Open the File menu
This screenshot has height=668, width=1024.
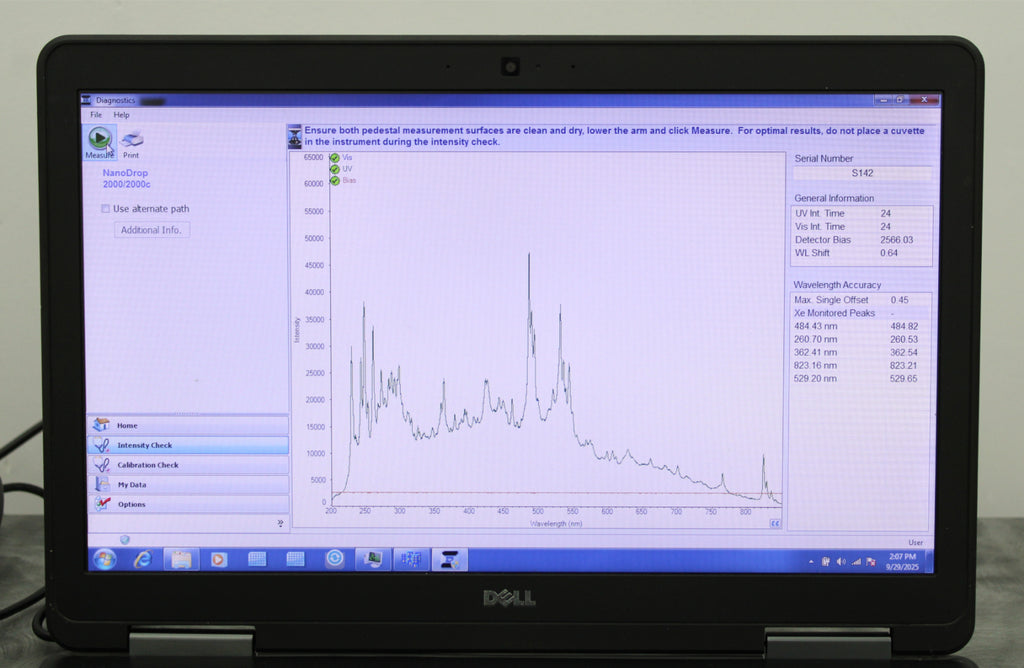(x=96, y=115)
